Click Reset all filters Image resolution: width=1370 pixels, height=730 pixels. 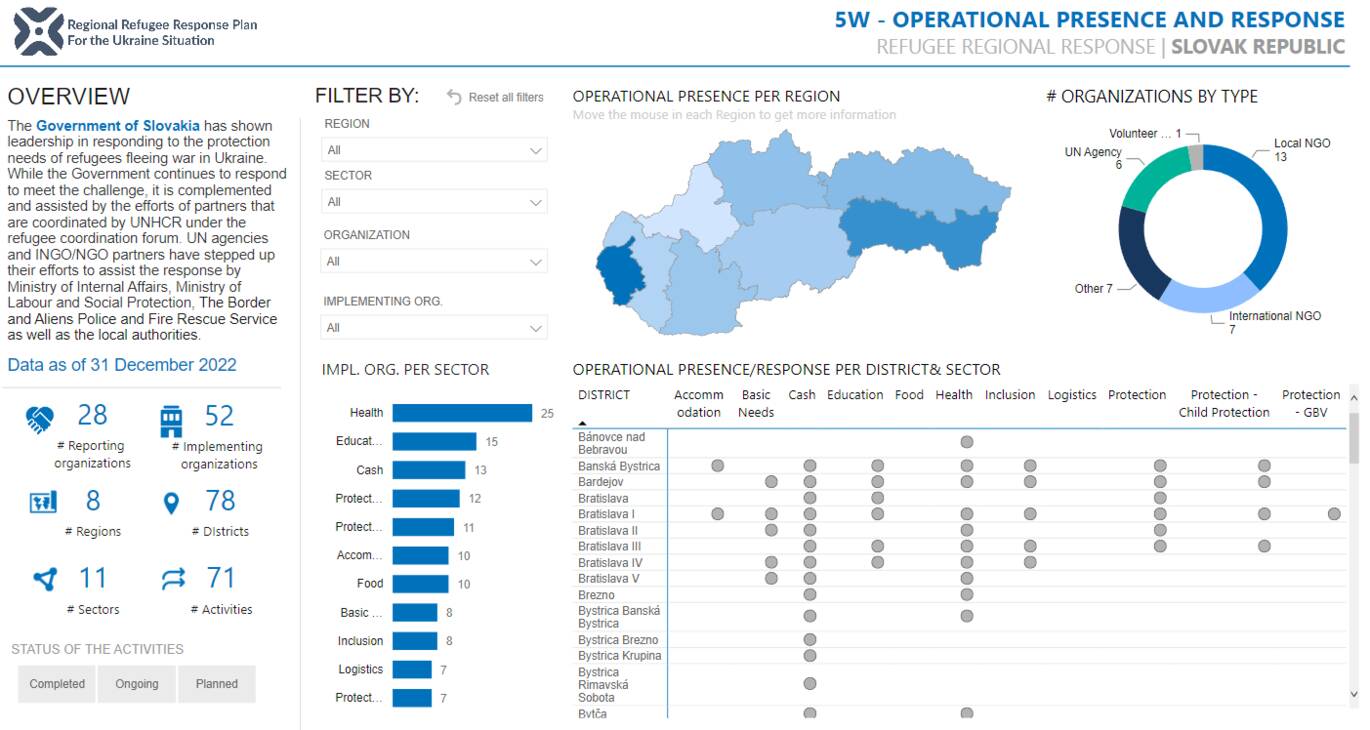click(506, 97)
